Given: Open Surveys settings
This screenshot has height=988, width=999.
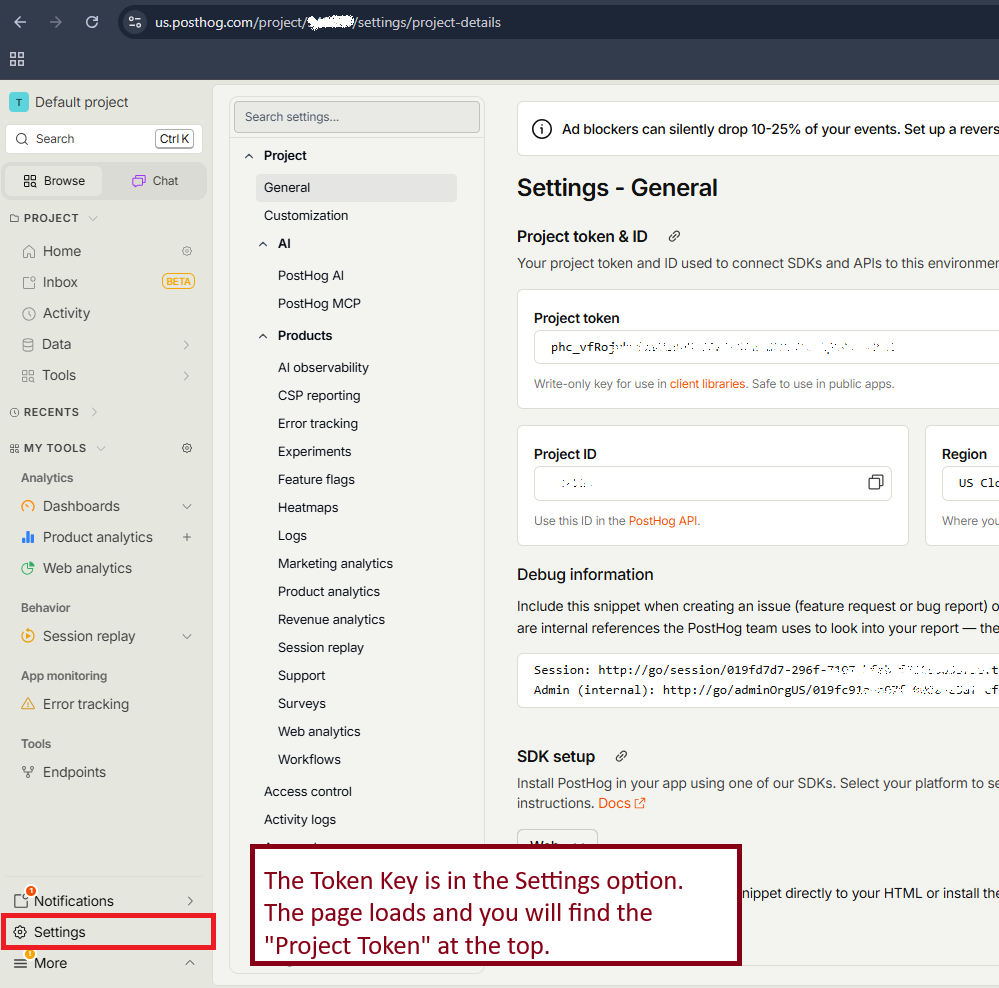Looking at the screenshot, I should click(x=301, y=704).
